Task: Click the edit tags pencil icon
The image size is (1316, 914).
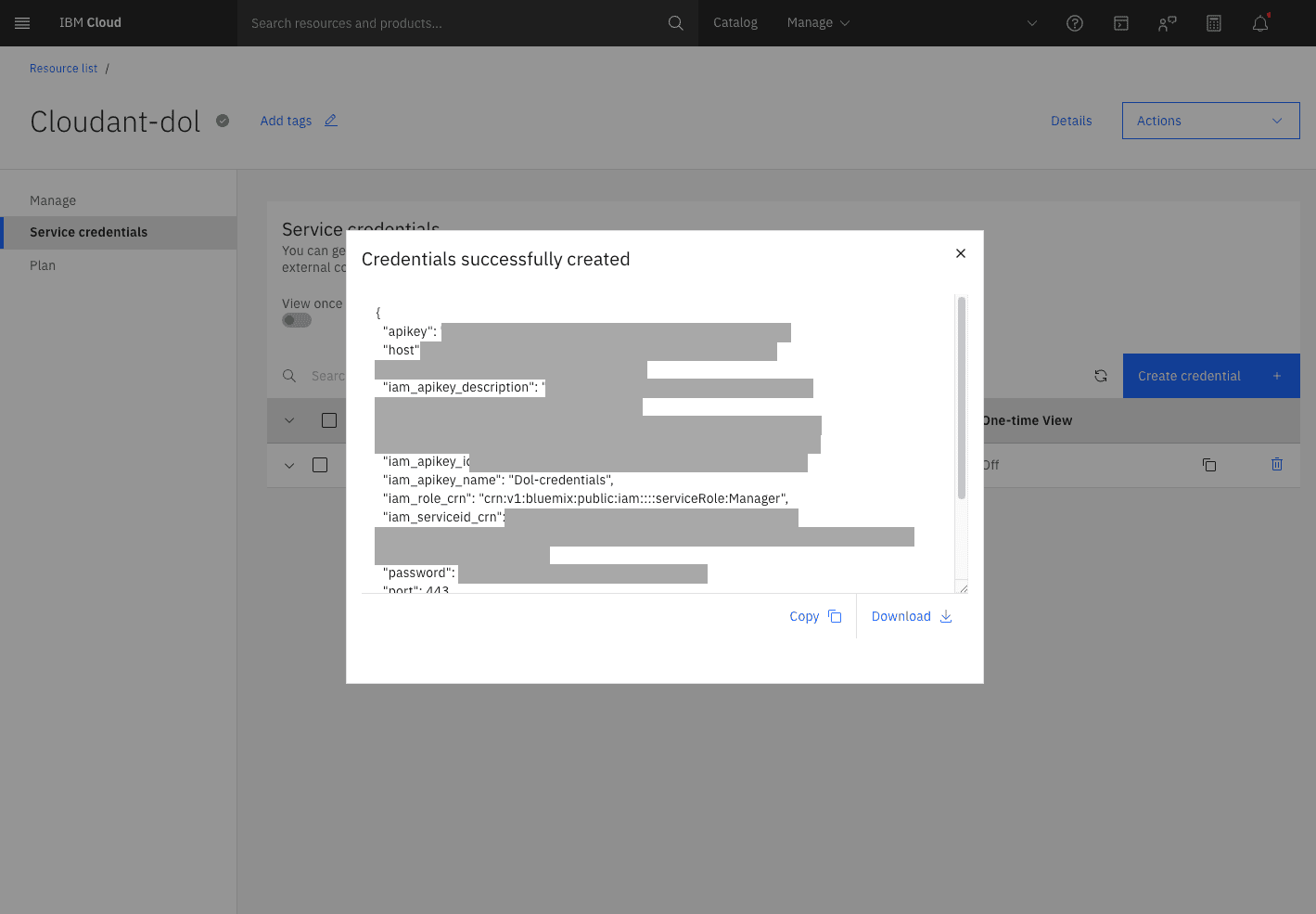Action: pyautogui.click(x=331, y=121)
